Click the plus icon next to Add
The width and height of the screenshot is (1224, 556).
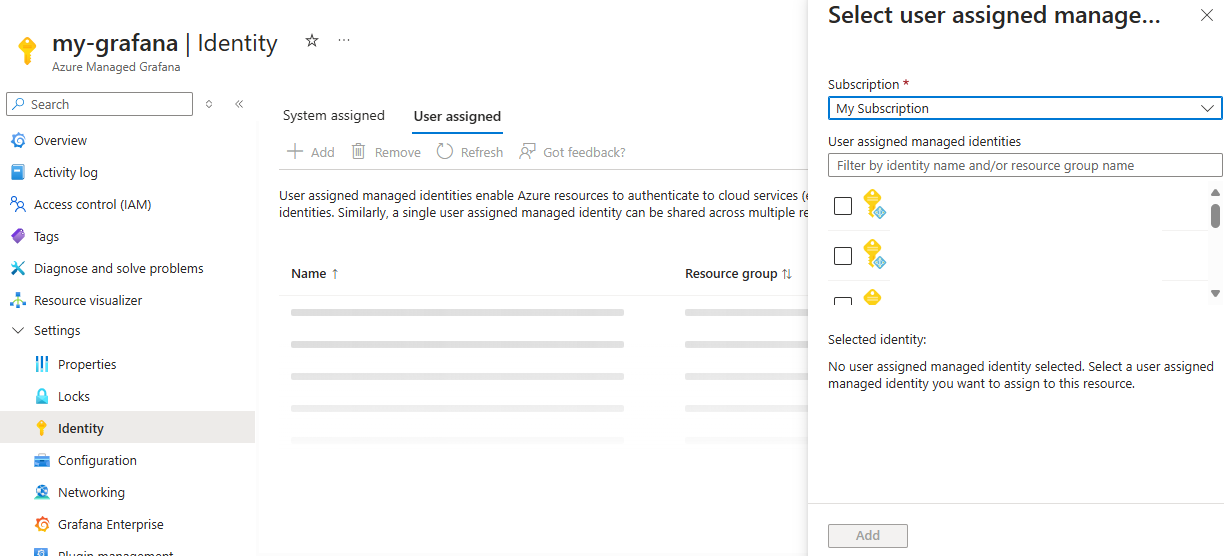(295, 152)
